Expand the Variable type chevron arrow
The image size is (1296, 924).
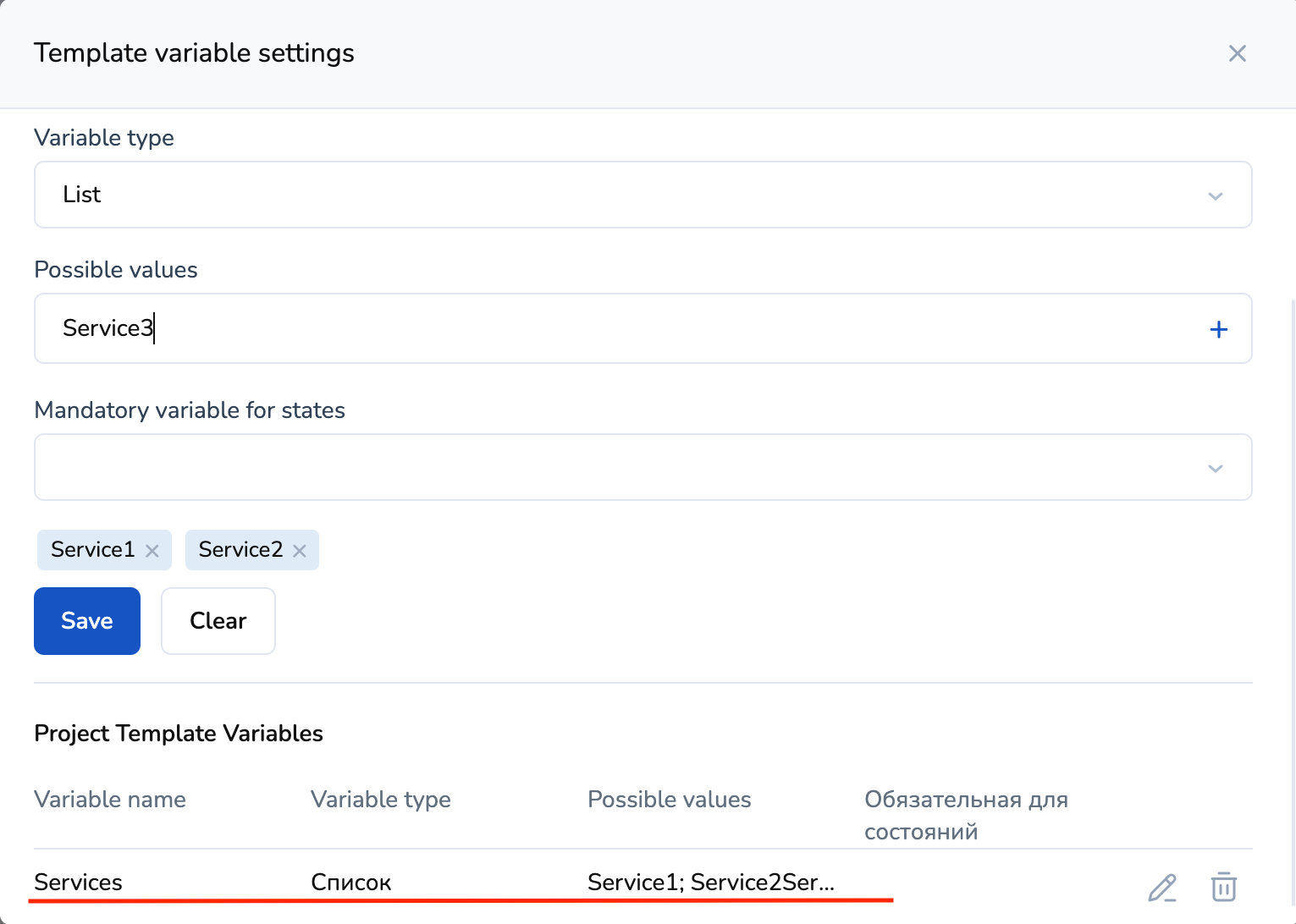(1216, 196)
